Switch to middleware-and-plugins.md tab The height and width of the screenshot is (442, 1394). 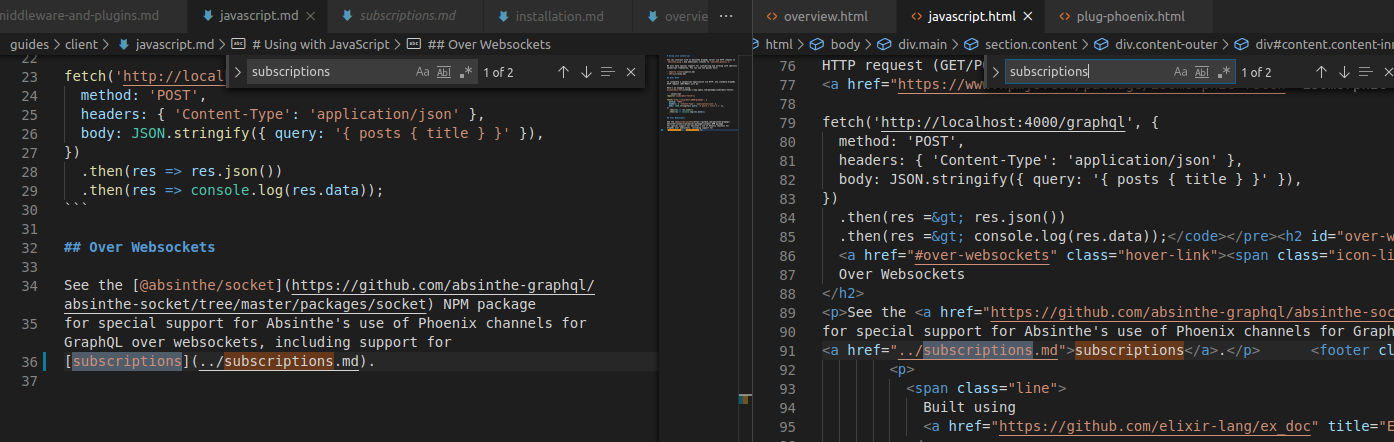tap(91, 17)
